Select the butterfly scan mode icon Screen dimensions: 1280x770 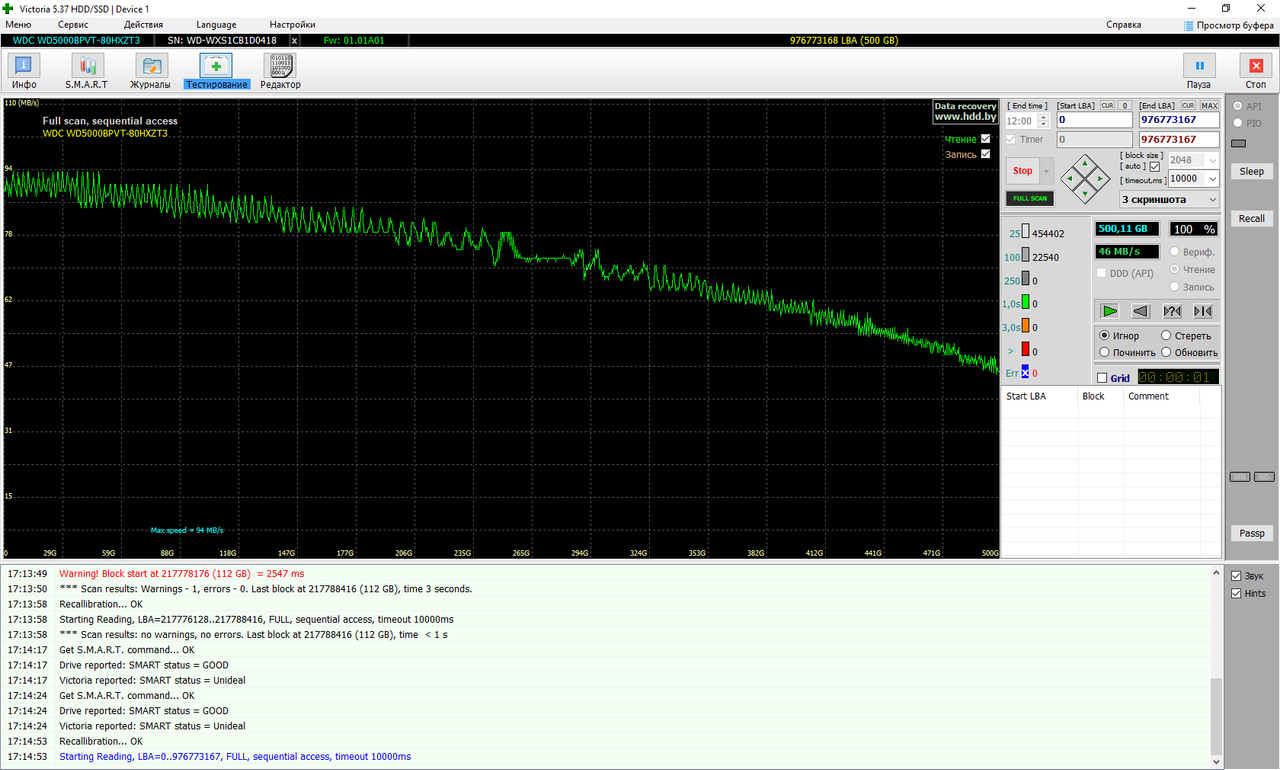(x=1203, y=311)
